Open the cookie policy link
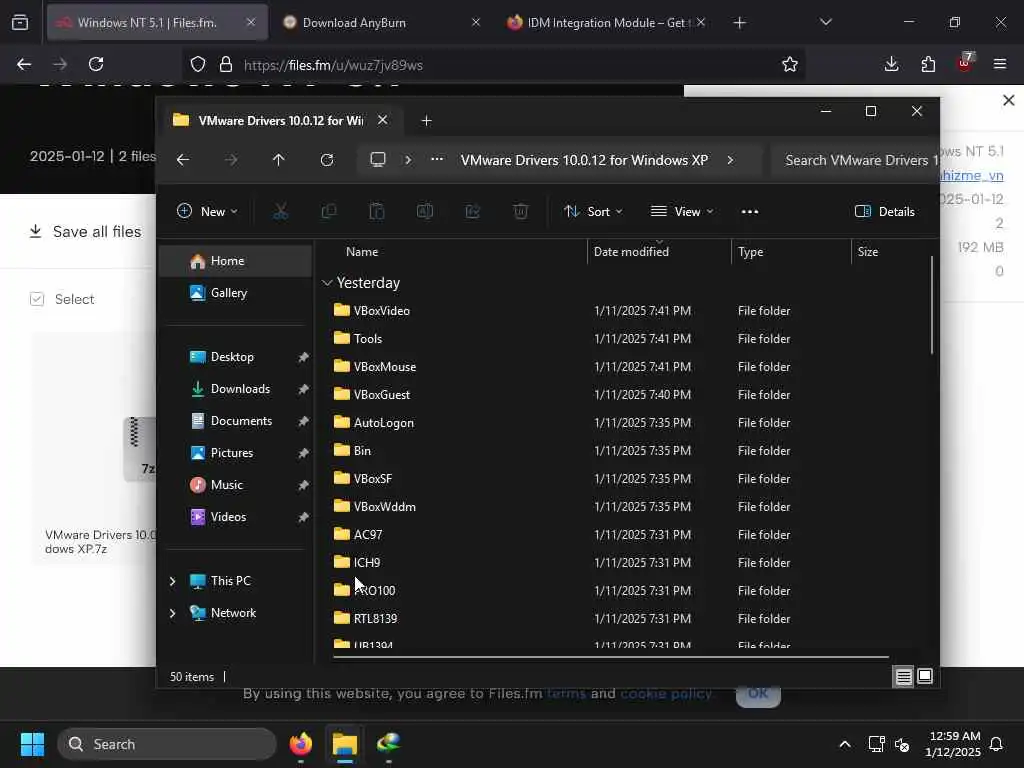Viewport: 1024px width, 768px height. (665, 694)
